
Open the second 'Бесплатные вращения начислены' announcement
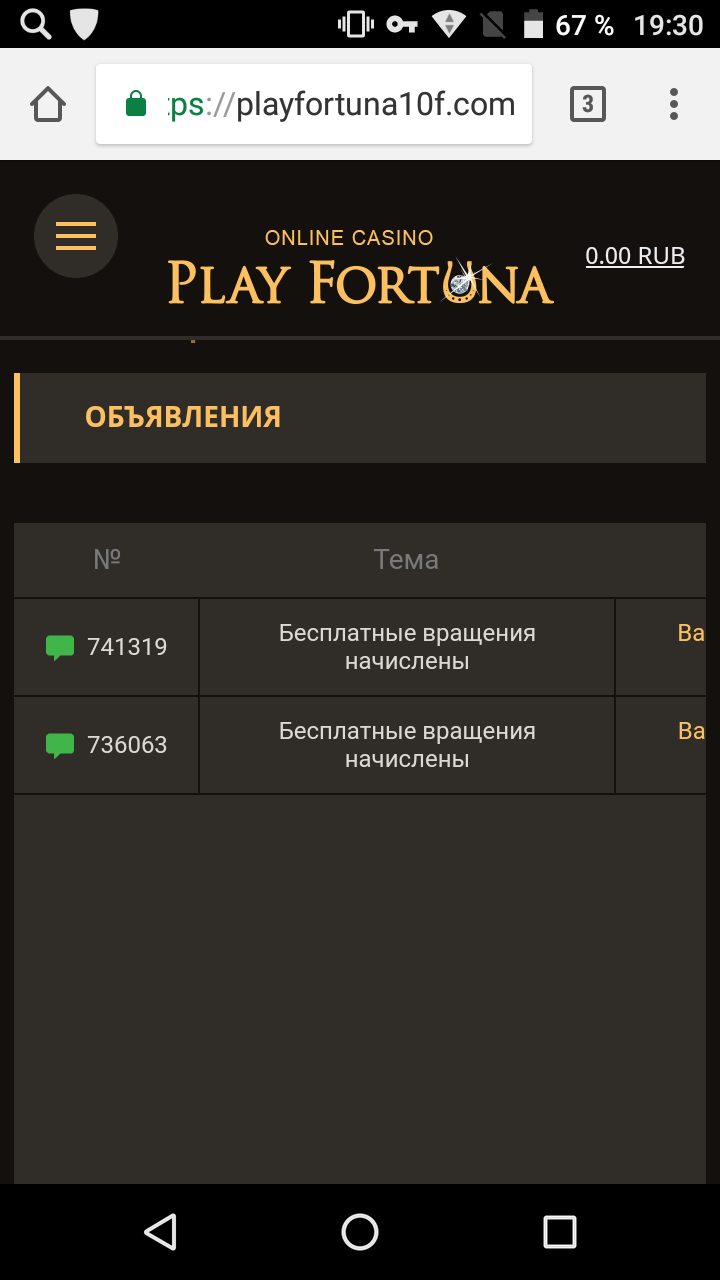click(x=406, y=744)
